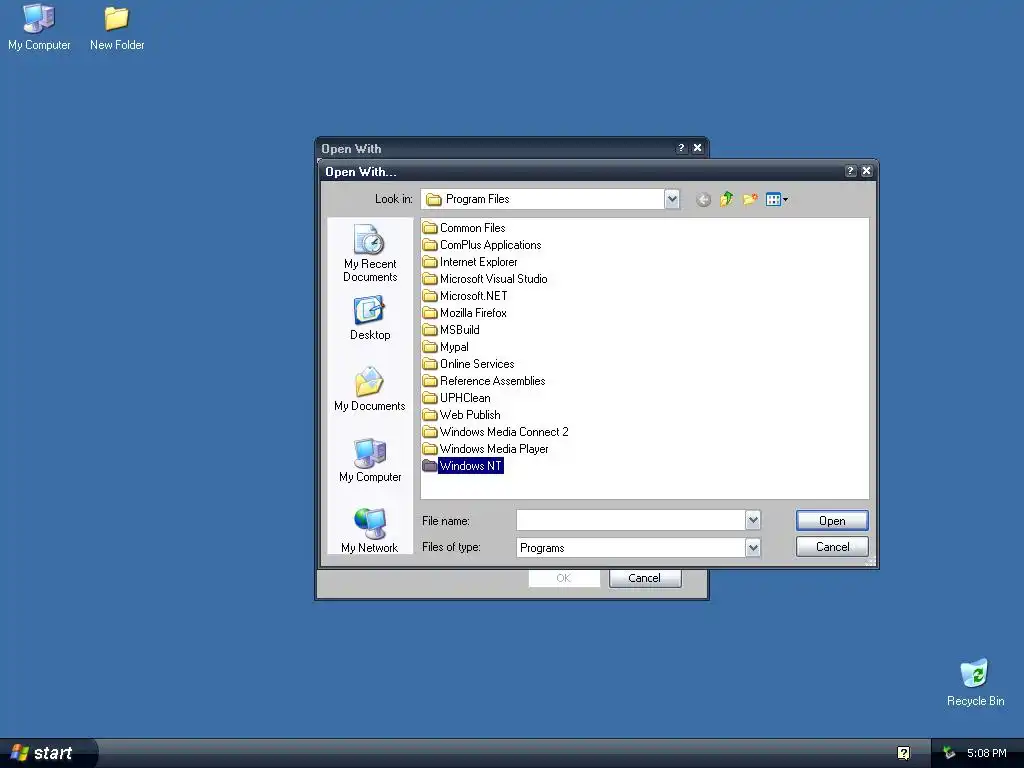Select the MSBuild folder icon

click(429, 330)
